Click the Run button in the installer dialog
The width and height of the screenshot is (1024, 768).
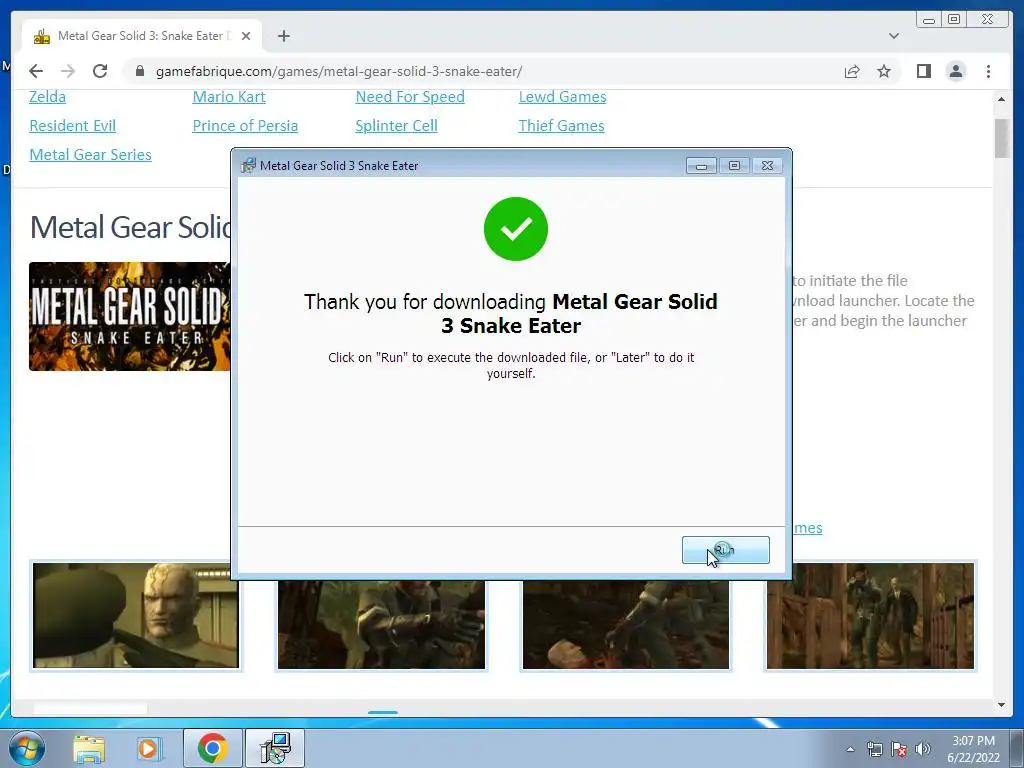tap(726, 550)
